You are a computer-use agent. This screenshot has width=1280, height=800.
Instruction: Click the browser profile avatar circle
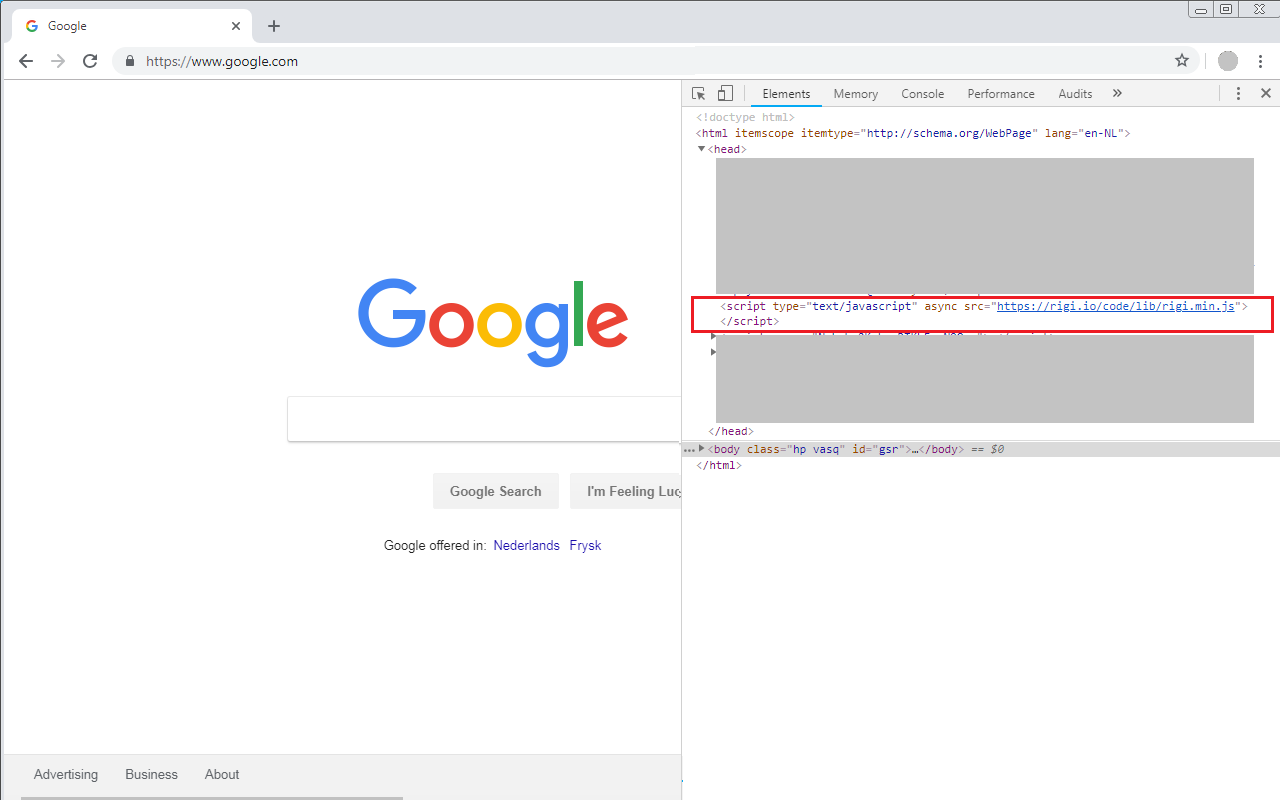pos(1227,61)
